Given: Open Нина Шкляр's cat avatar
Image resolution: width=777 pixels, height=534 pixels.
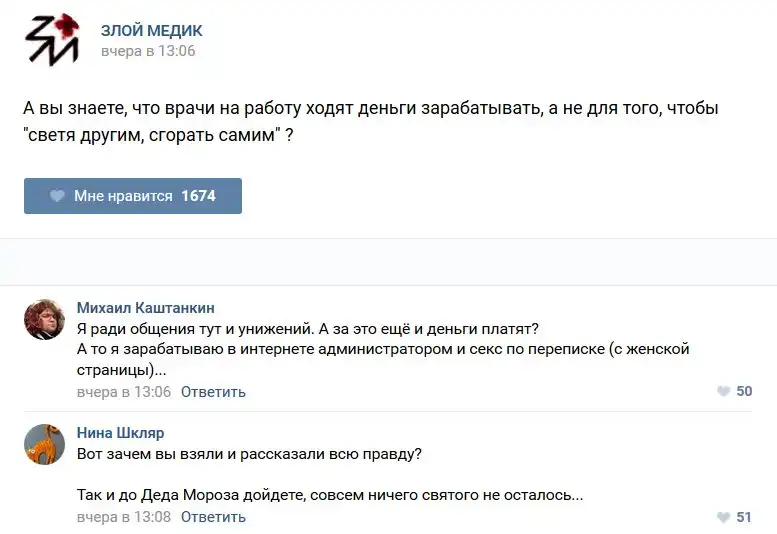Looking at the screenshot, I should click(44, 444).
